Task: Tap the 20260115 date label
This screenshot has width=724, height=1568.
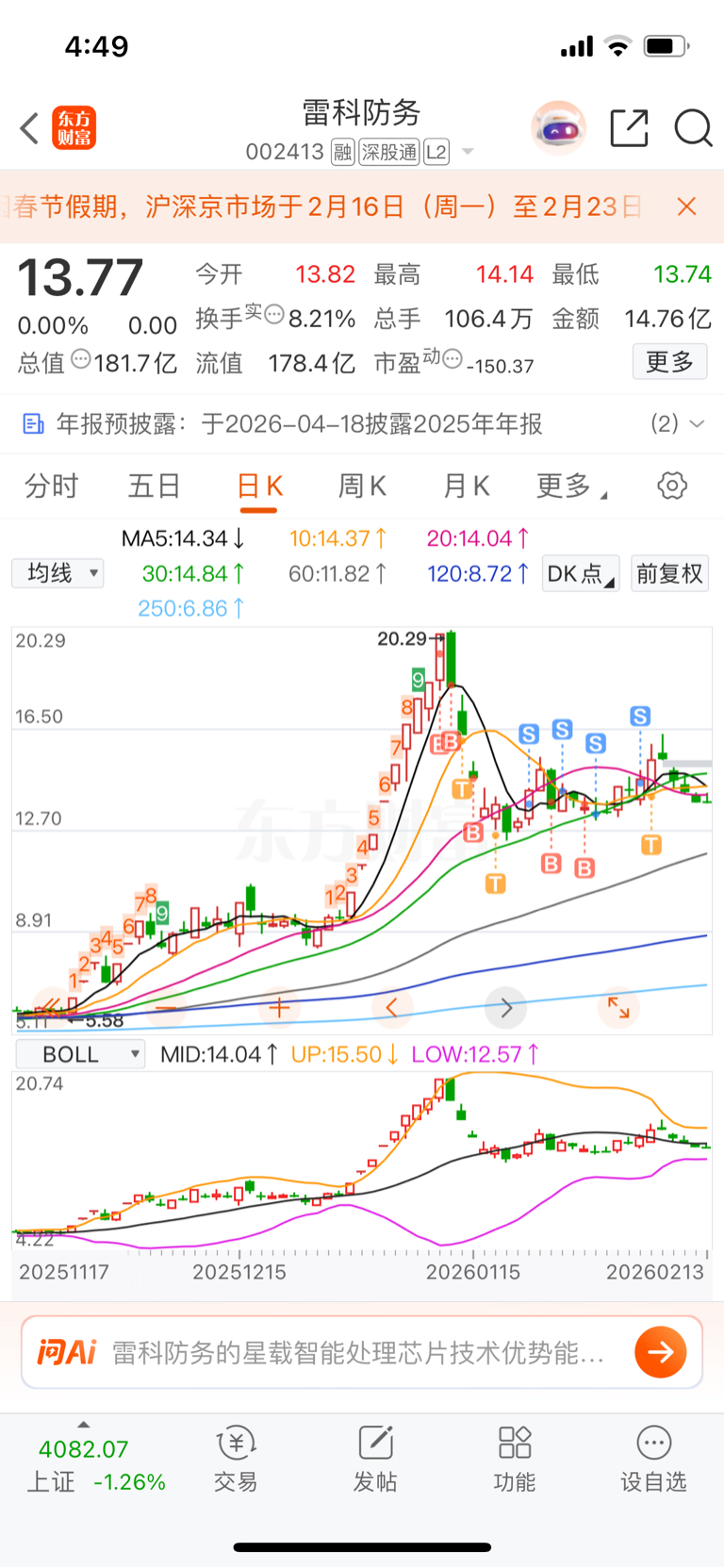Action: pos(473,1272)
